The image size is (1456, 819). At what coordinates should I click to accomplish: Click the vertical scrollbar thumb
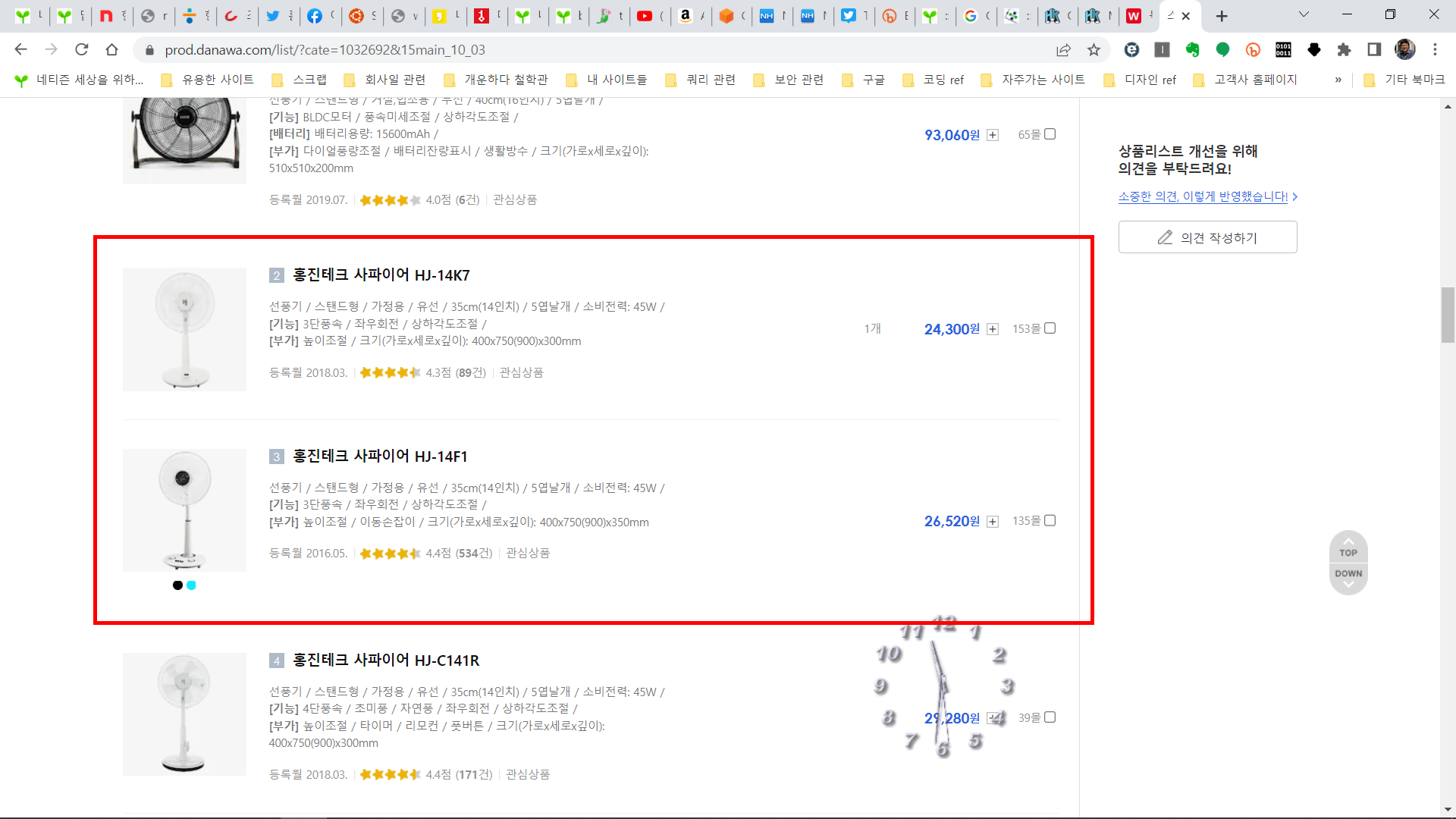pyautogui.click(x=1448, y=315)
